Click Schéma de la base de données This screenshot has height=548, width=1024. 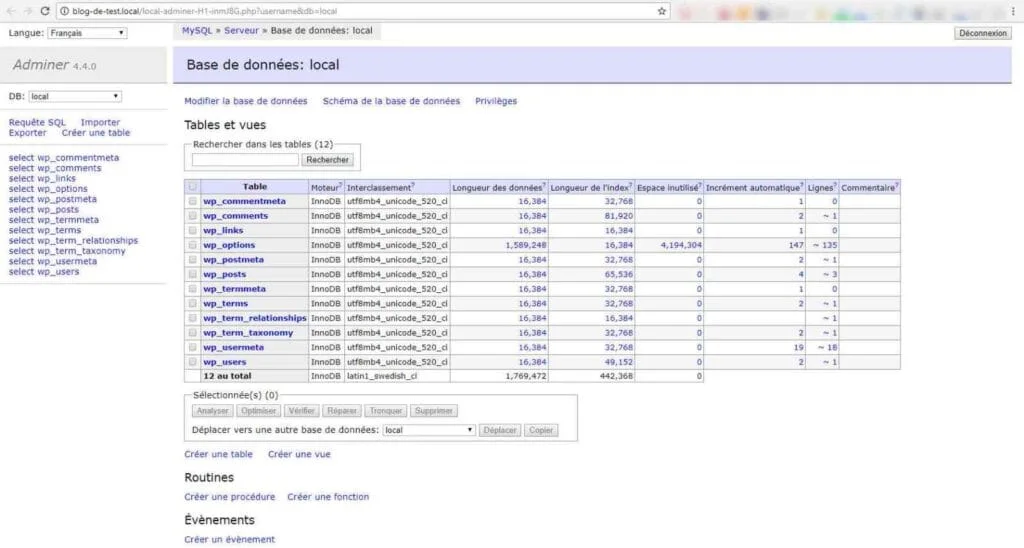coord(391,101)
